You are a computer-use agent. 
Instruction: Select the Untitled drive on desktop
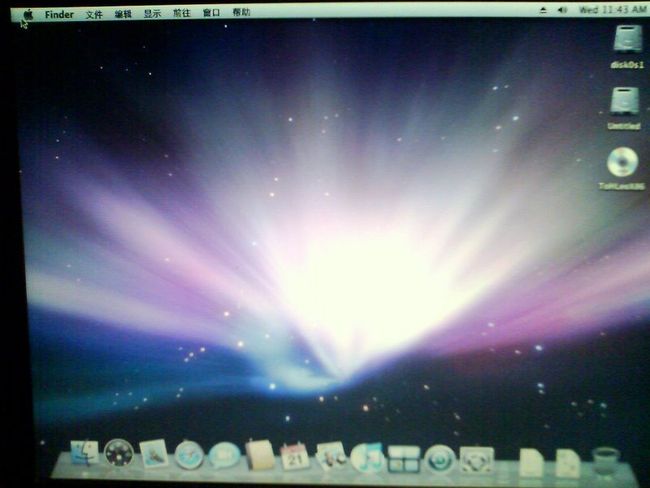point(624,101)
